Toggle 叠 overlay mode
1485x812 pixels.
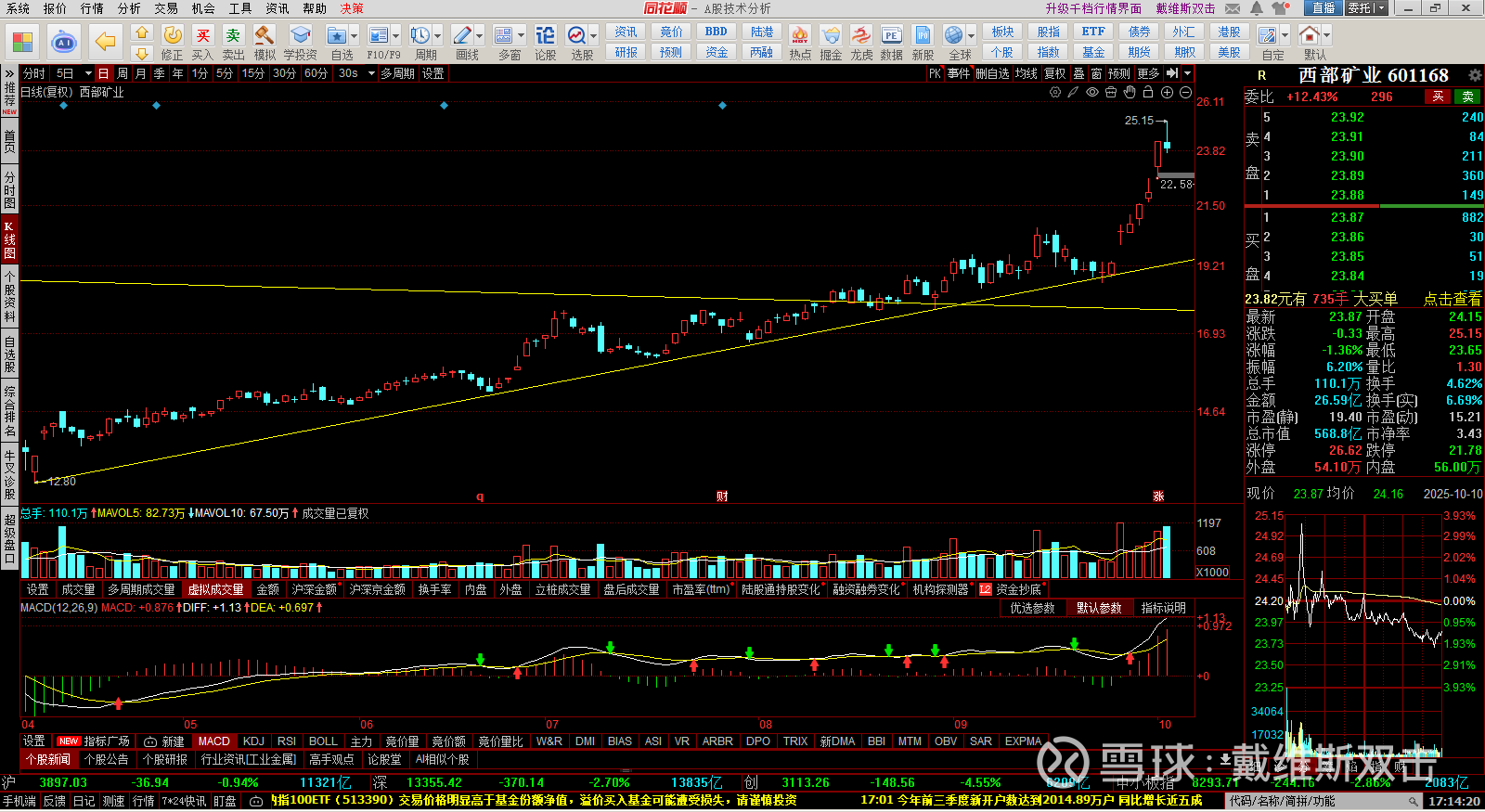1078,73
